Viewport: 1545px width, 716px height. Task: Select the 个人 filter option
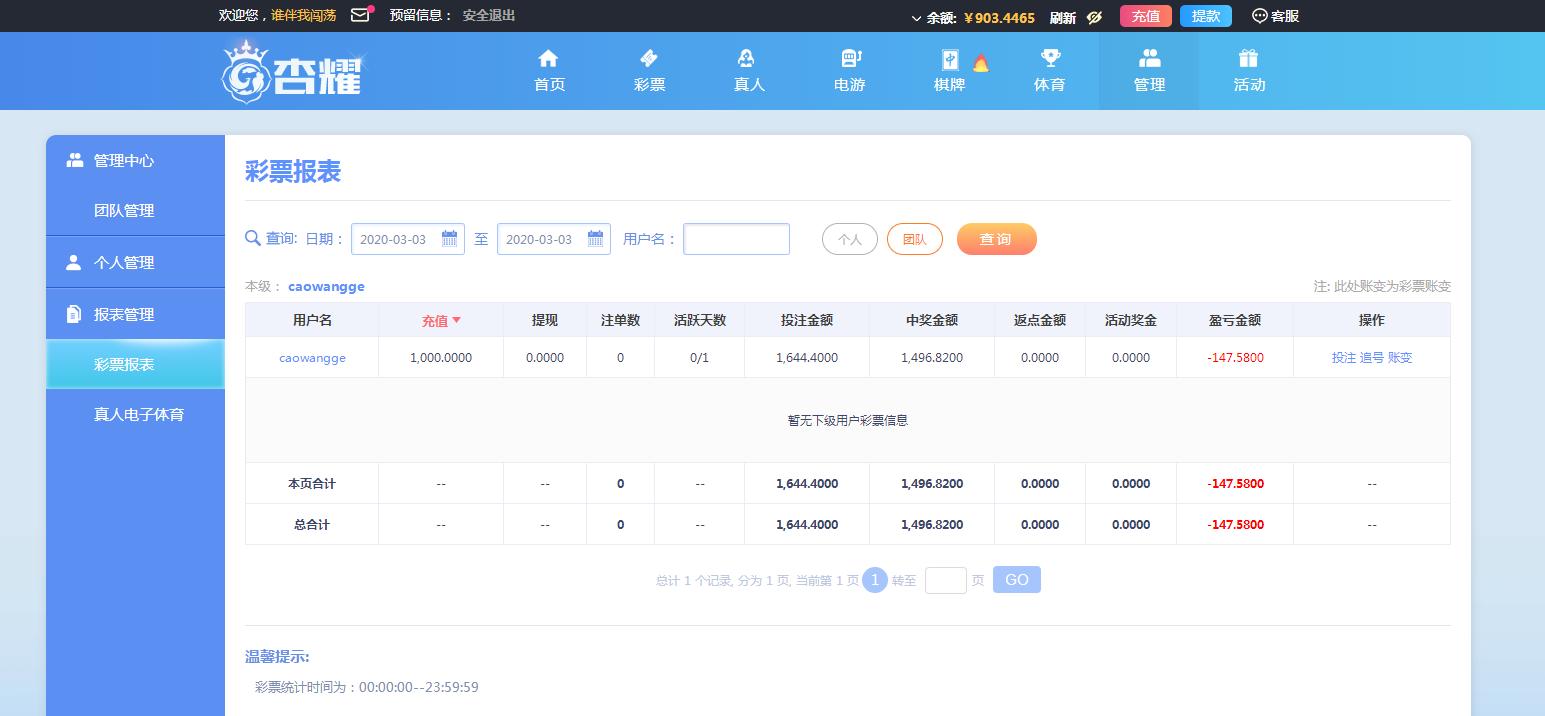click(849, 239)
